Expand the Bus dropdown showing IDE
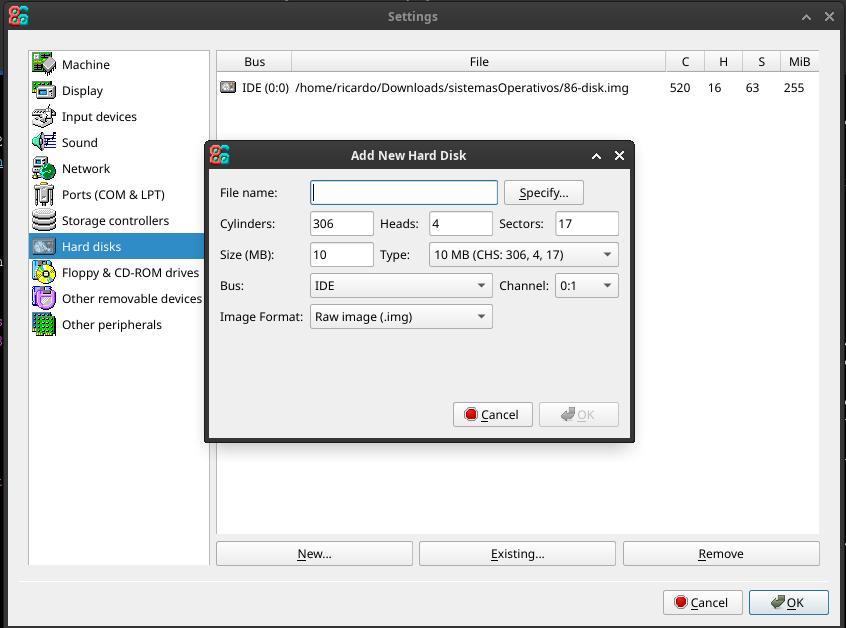 401,285
